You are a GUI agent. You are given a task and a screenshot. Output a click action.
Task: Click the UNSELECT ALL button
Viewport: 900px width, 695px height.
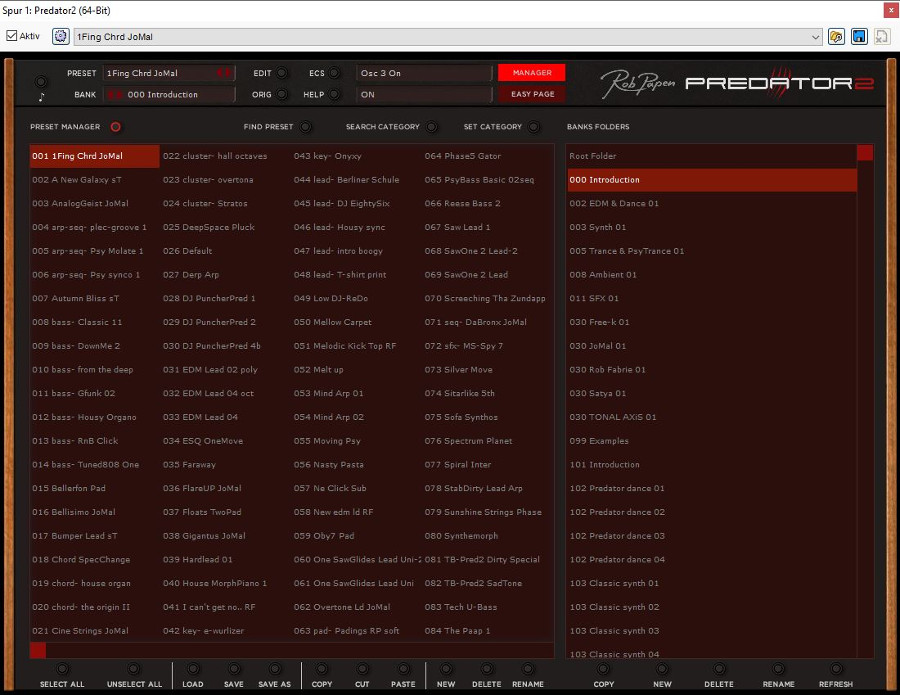click(x=134, y=669)
